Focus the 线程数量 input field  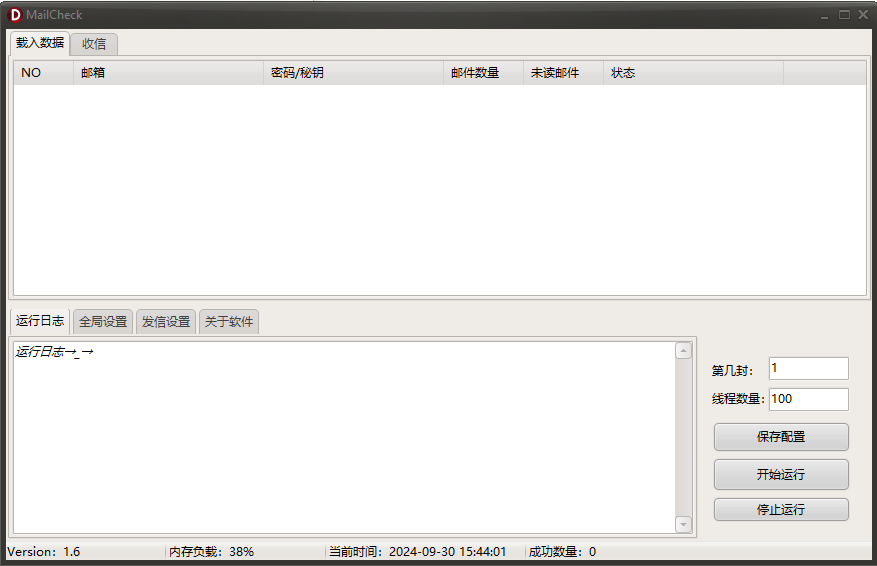coord(808,399)
